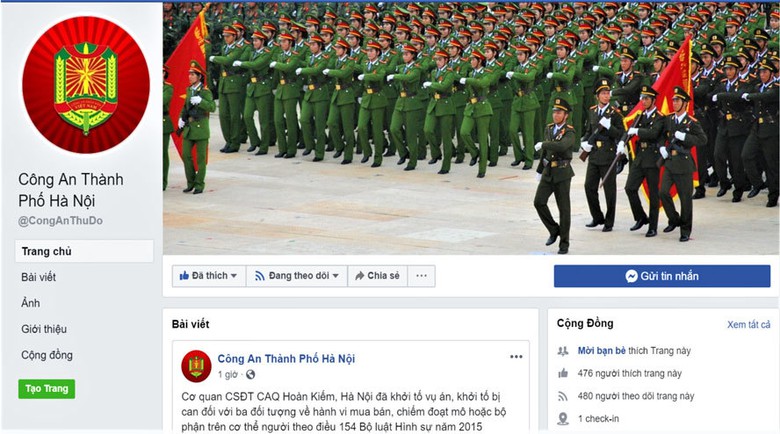Click the followers feed icon
This screenshot has height=434, width=780.
(x=563, y=396)
